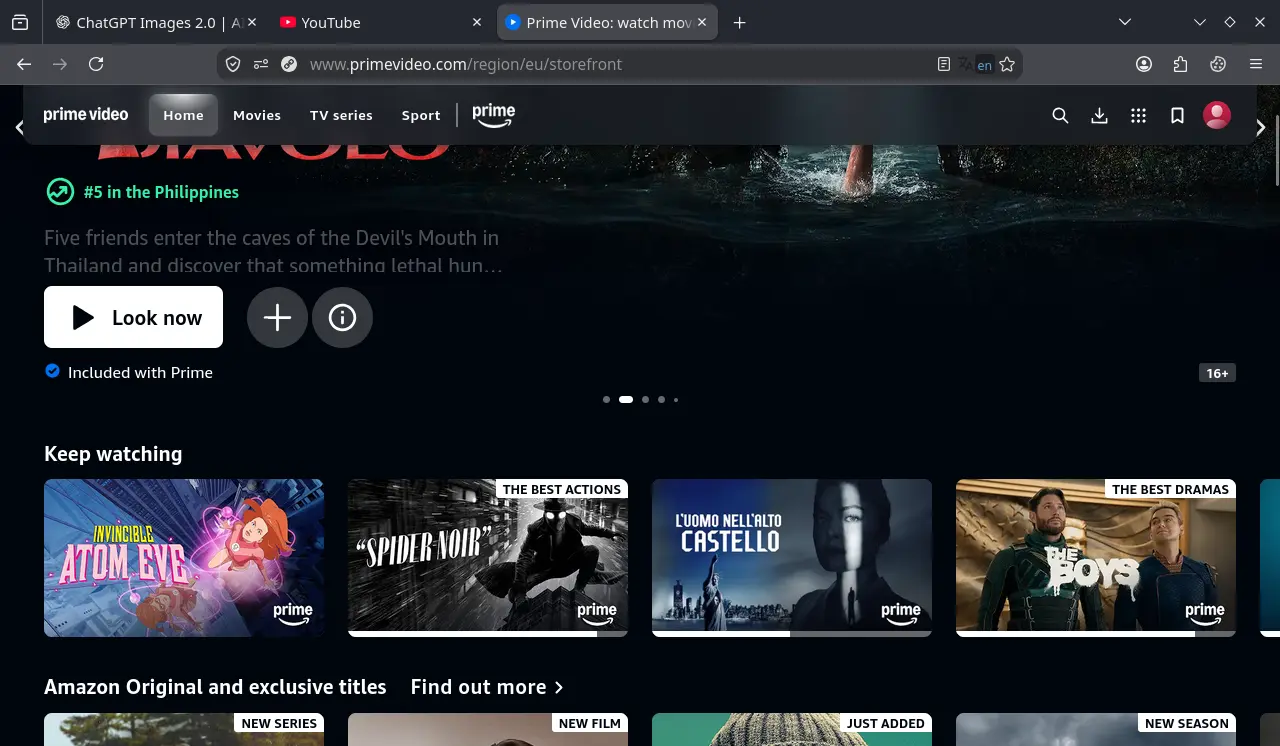Viewport: 1280px width, 746px height.
Task: Open the browser extensions puzzle icon
Action: tap(1181, 64)
